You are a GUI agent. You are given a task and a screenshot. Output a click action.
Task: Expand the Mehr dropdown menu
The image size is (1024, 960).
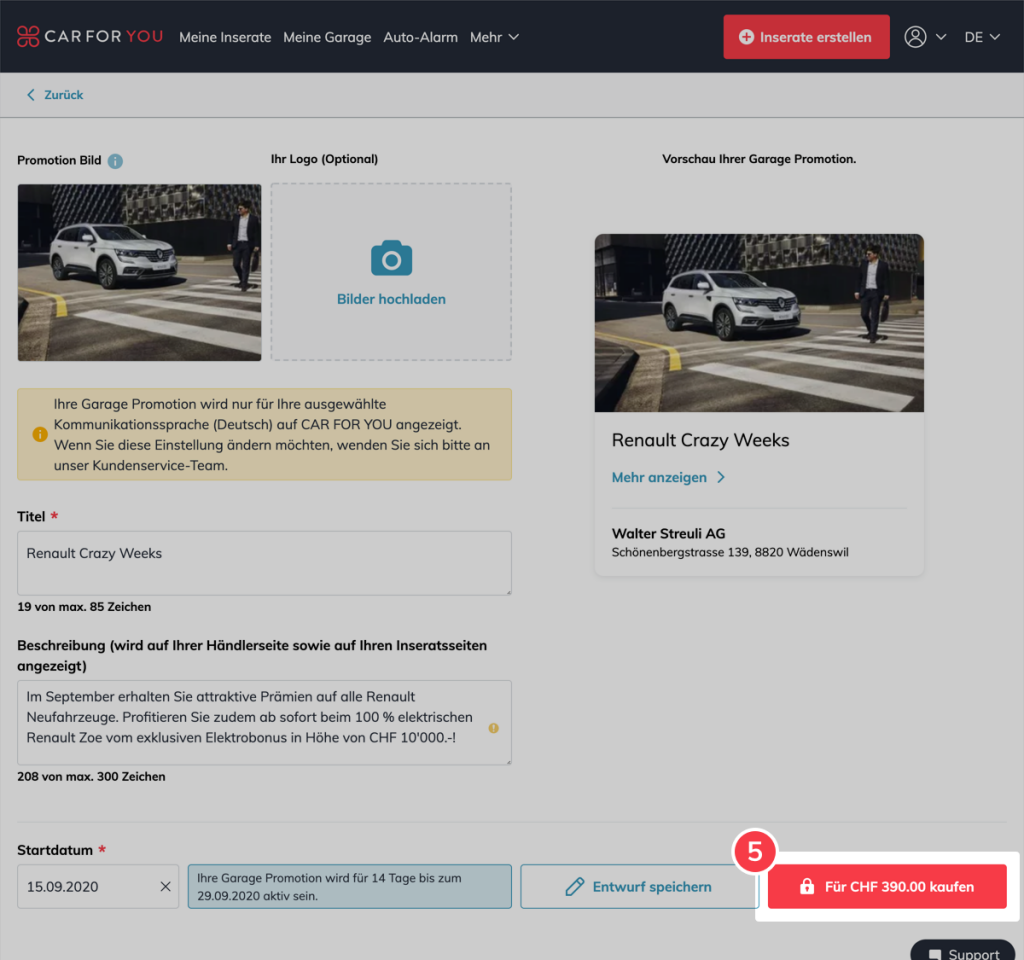pos(494,37)
